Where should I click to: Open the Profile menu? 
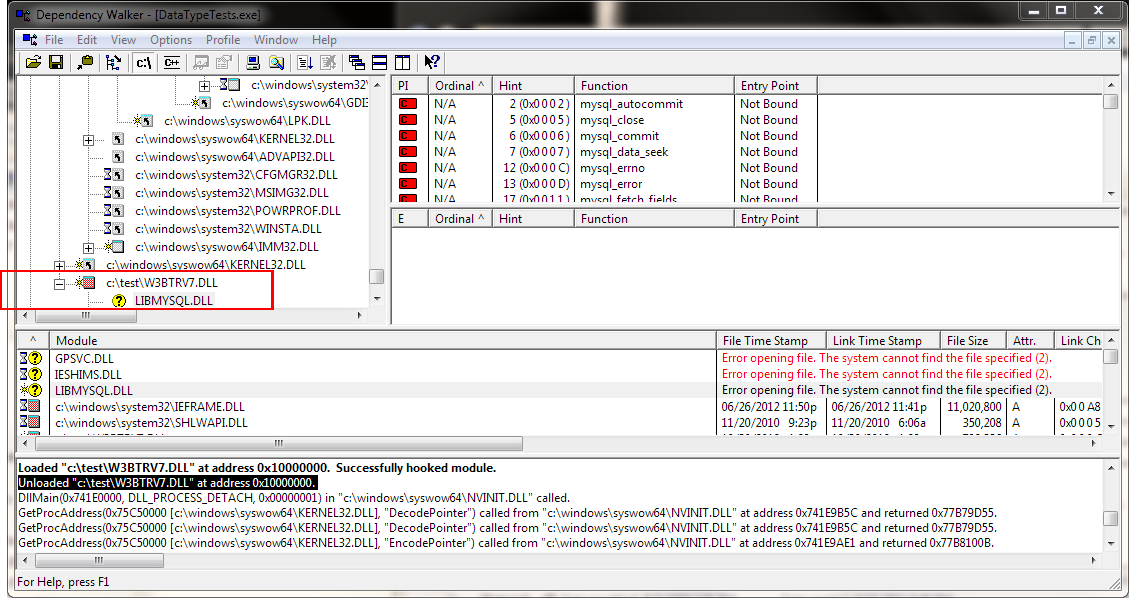click(x=223, y=40)
